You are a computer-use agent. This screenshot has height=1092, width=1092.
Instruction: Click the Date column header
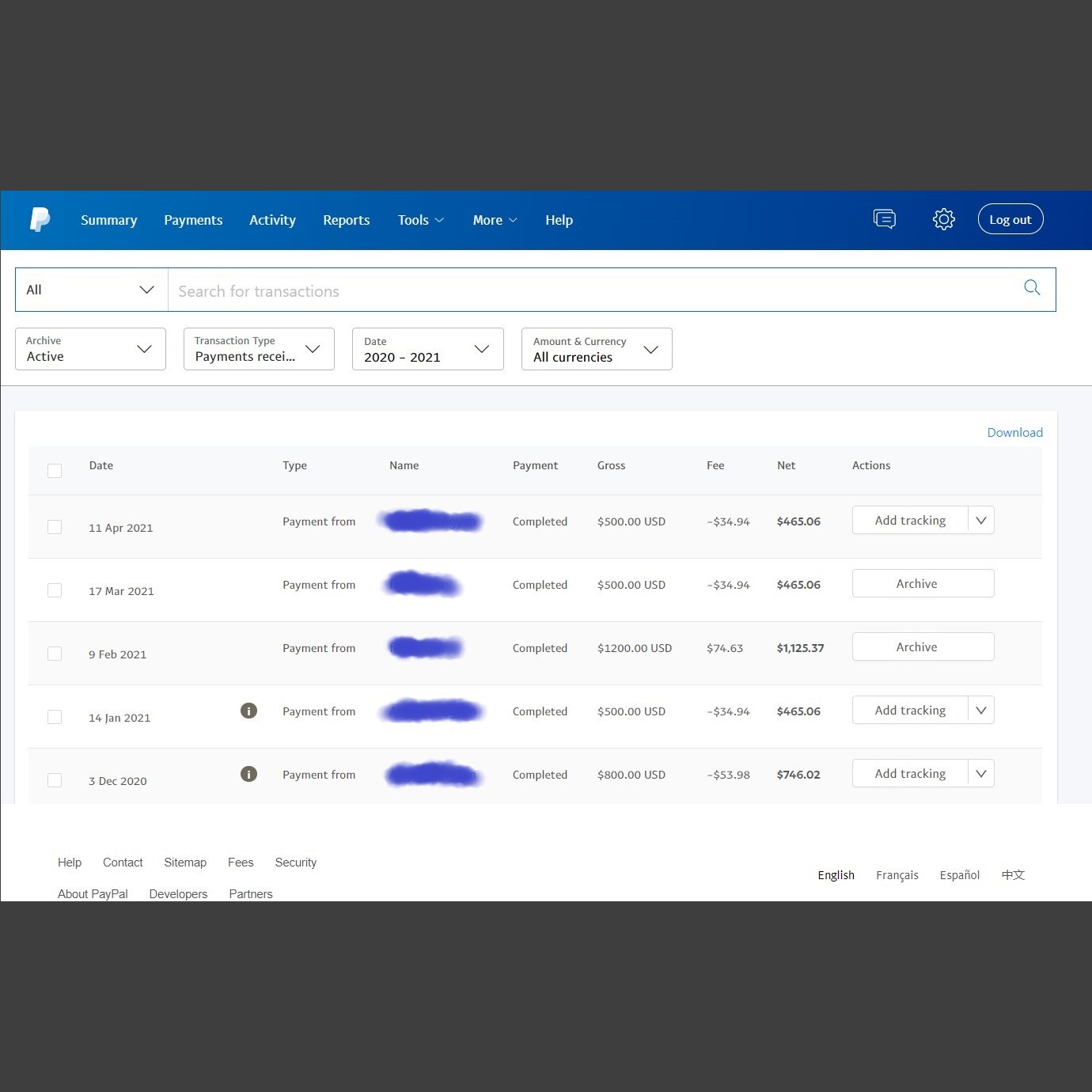point(101,465)
